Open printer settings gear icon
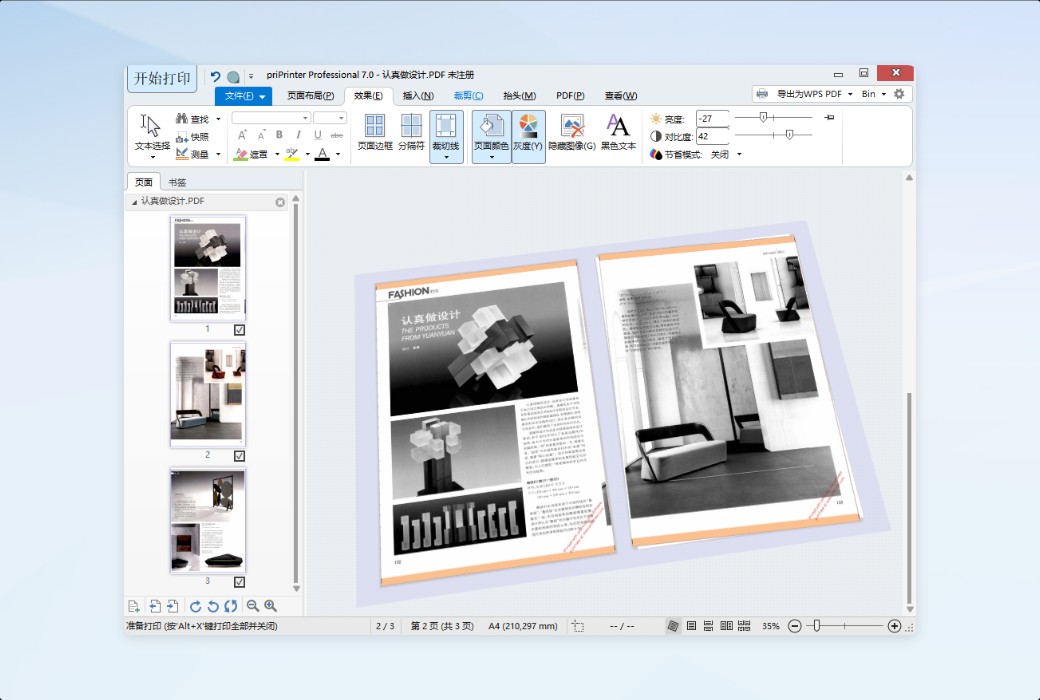Screen dimensions: 1040x700 tap(899, 94)
